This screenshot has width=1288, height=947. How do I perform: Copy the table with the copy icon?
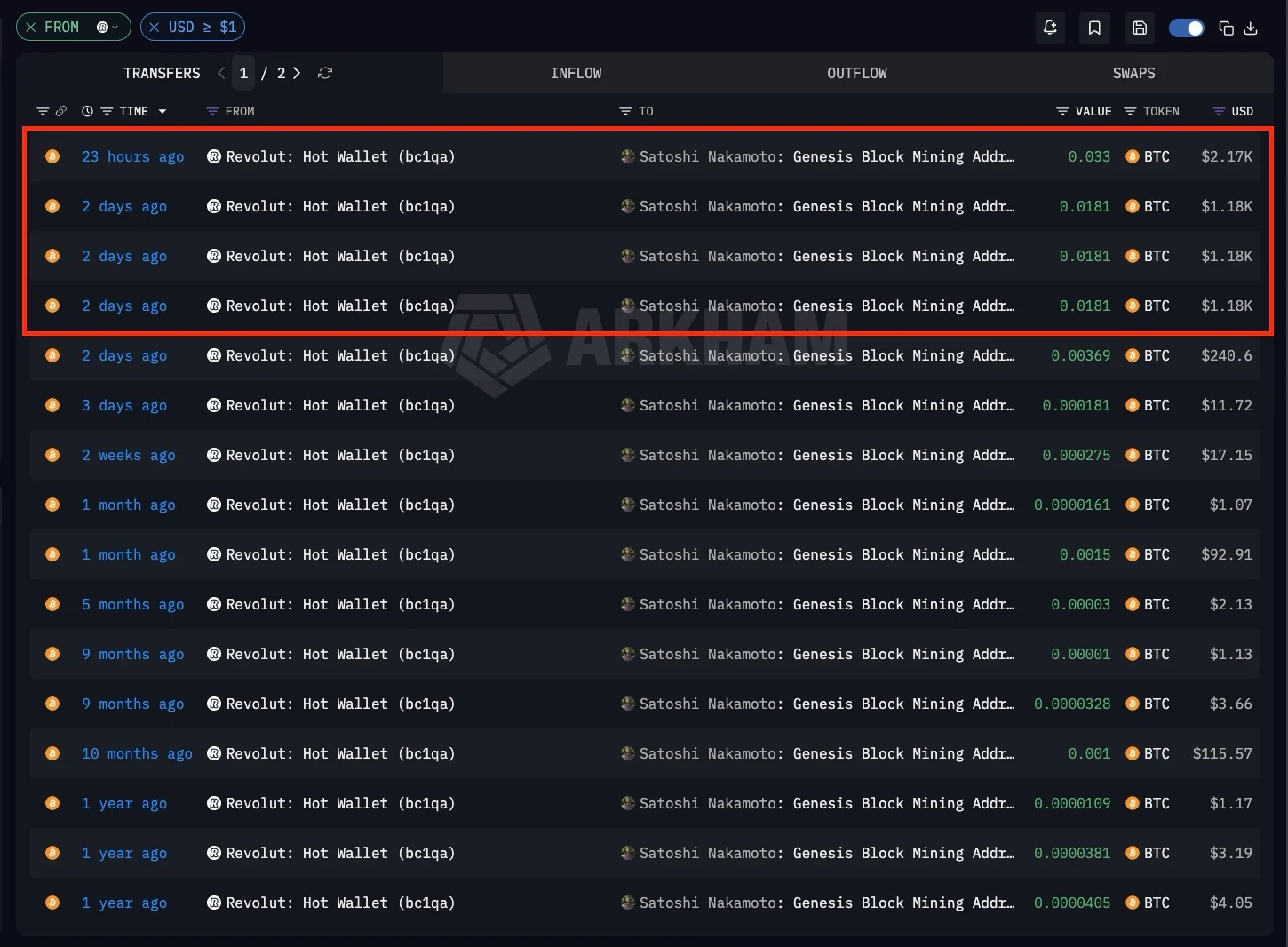coord(1227,28)
